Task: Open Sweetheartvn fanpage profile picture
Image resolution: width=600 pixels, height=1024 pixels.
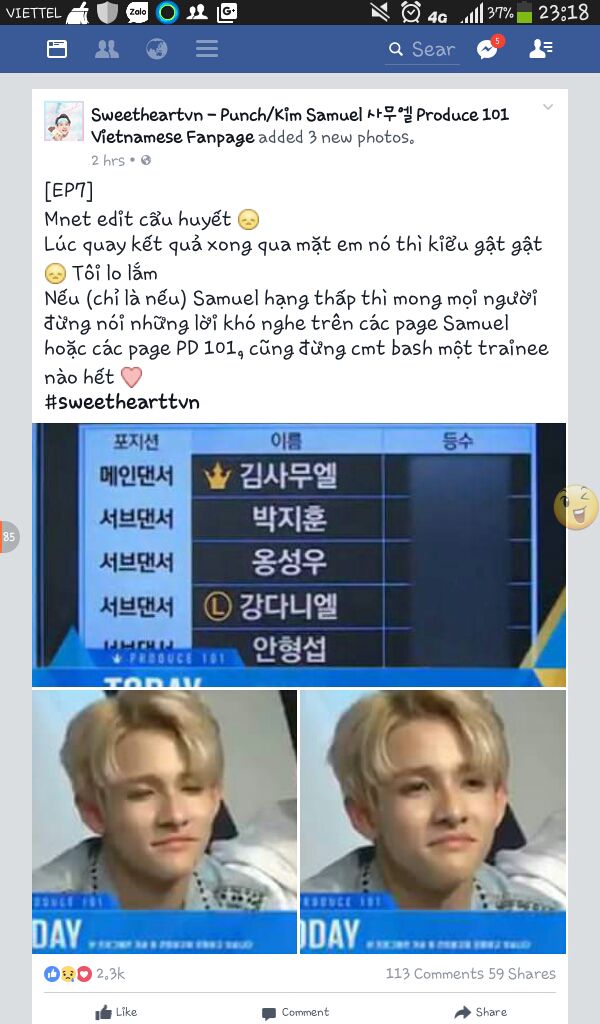Action: tap(64, 121)
